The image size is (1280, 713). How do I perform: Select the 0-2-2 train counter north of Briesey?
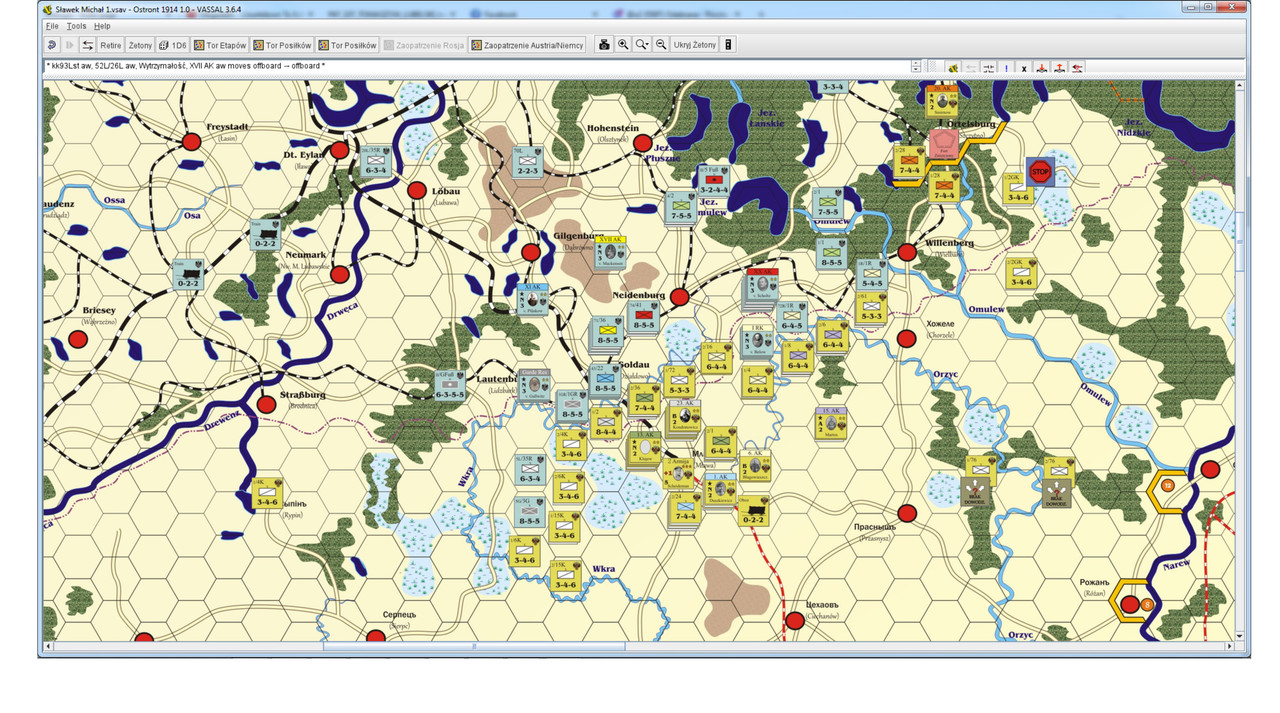188,274
